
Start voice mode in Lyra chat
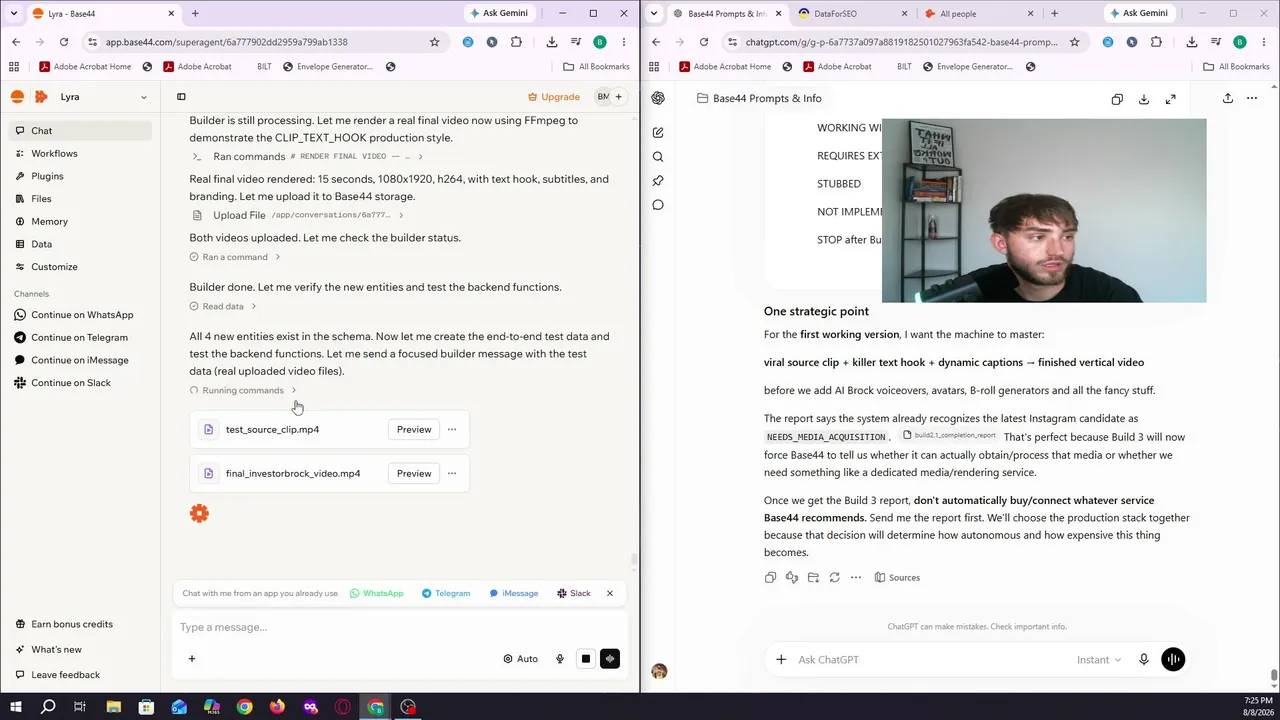pyautogui.click(x=610, y=659)
